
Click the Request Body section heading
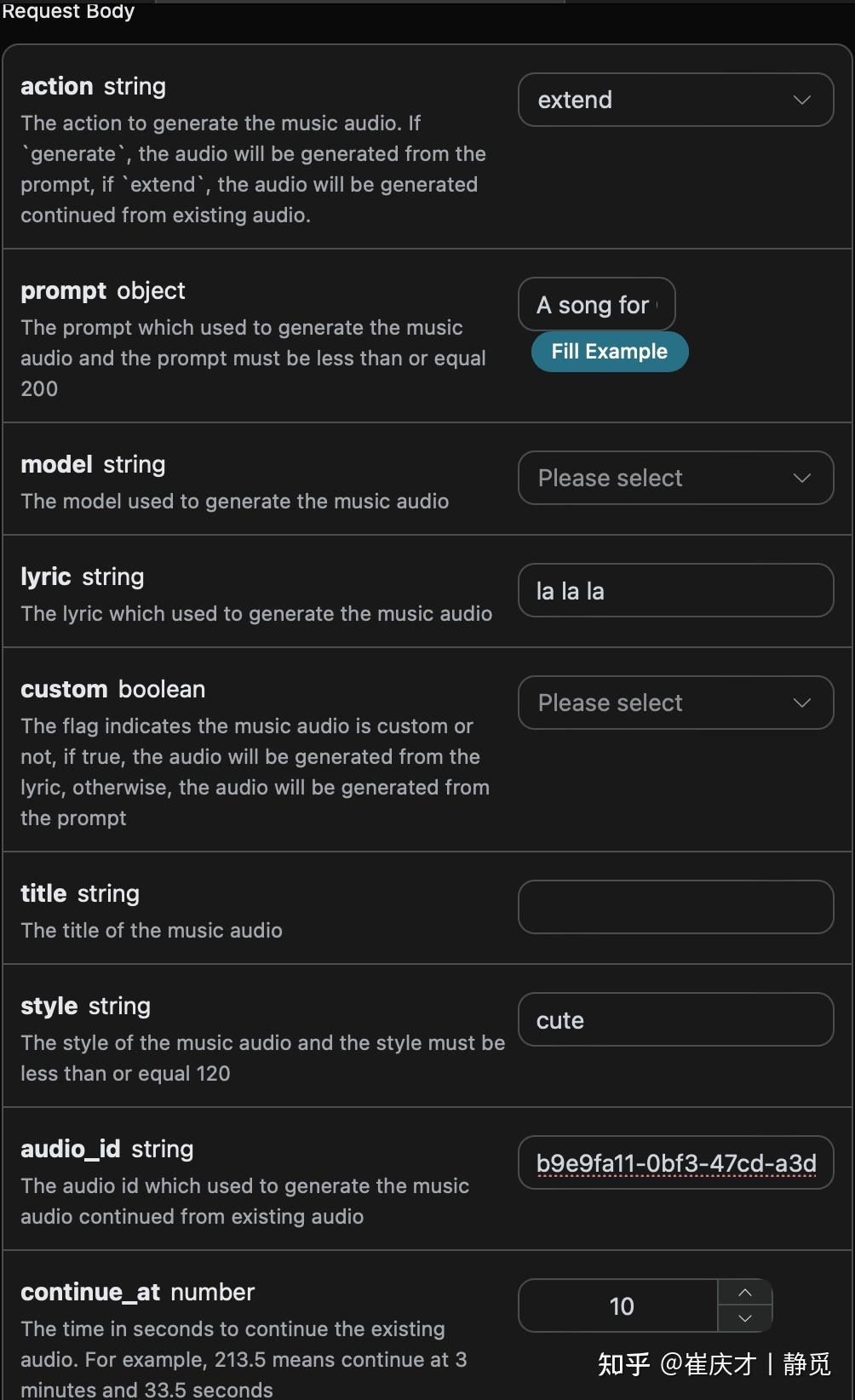[68, 11]
